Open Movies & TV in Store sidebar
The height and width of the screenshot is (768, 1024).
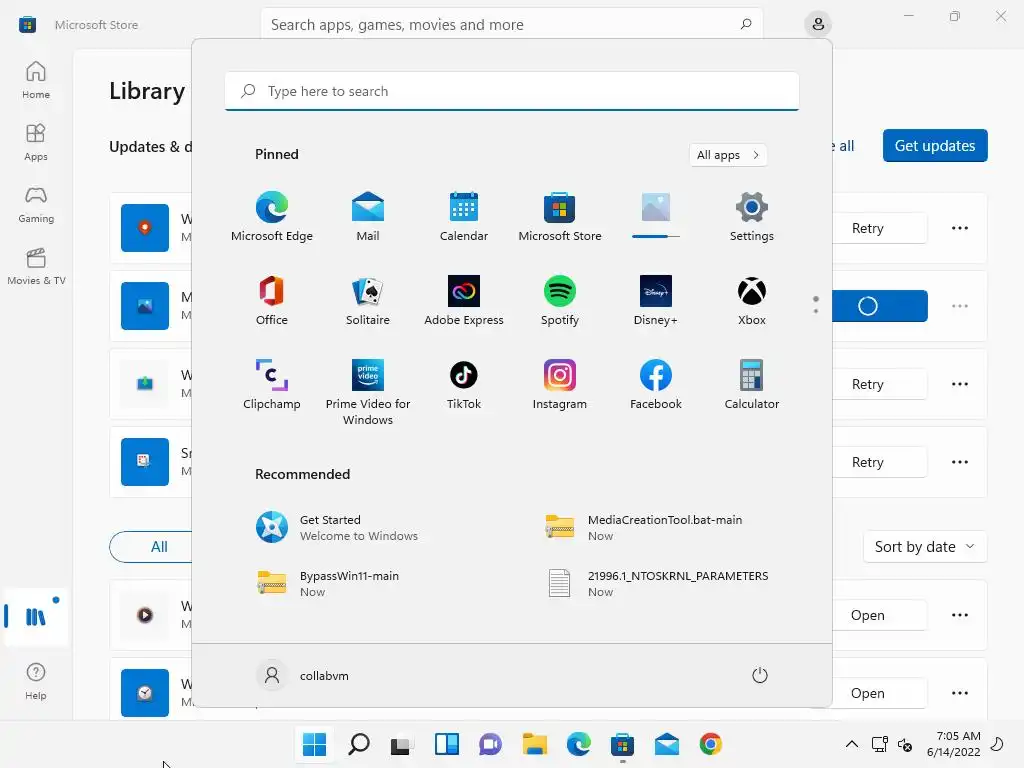[x=36, y=266]
